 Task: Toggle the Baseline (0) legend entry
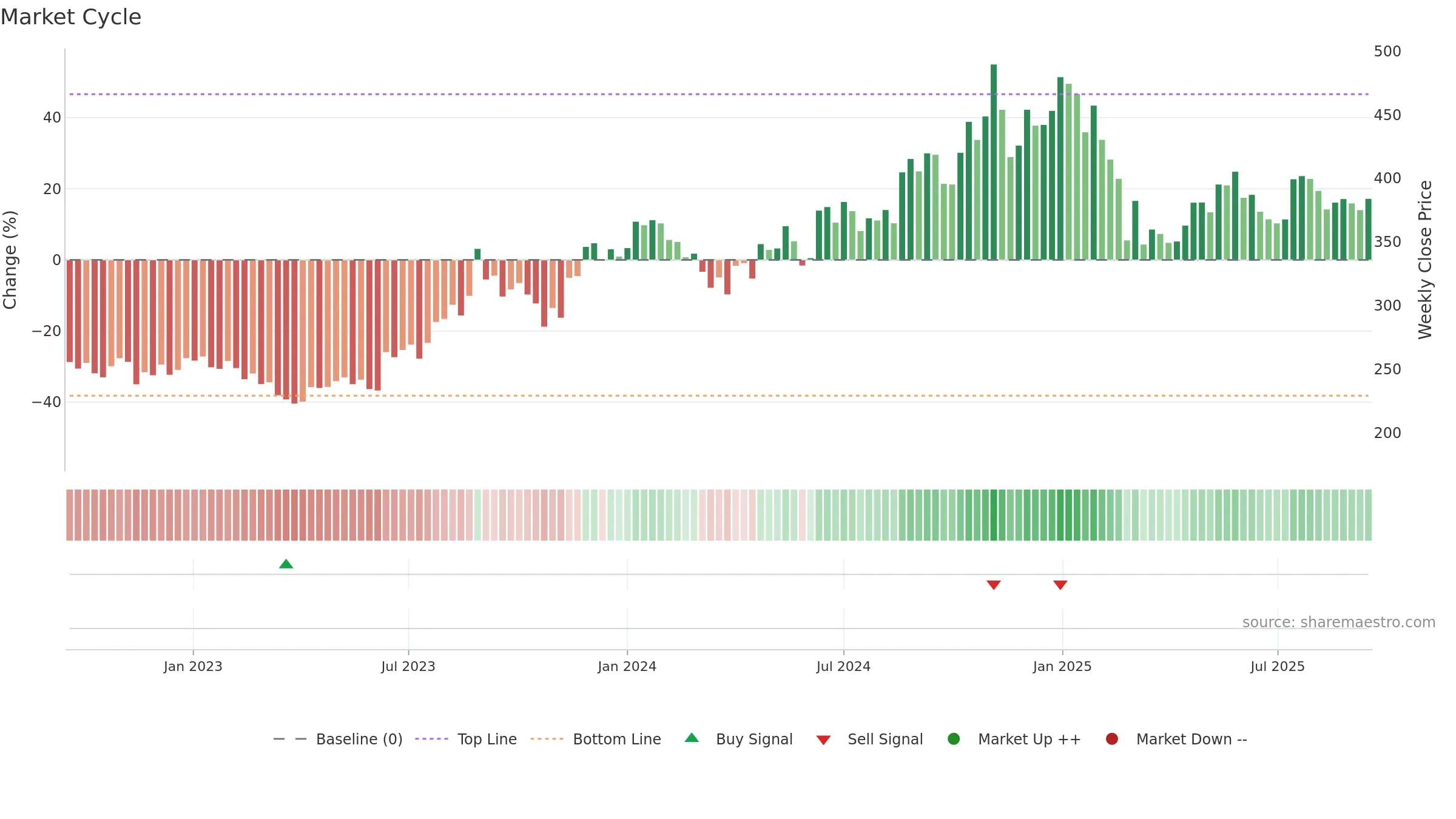[338, 740]
